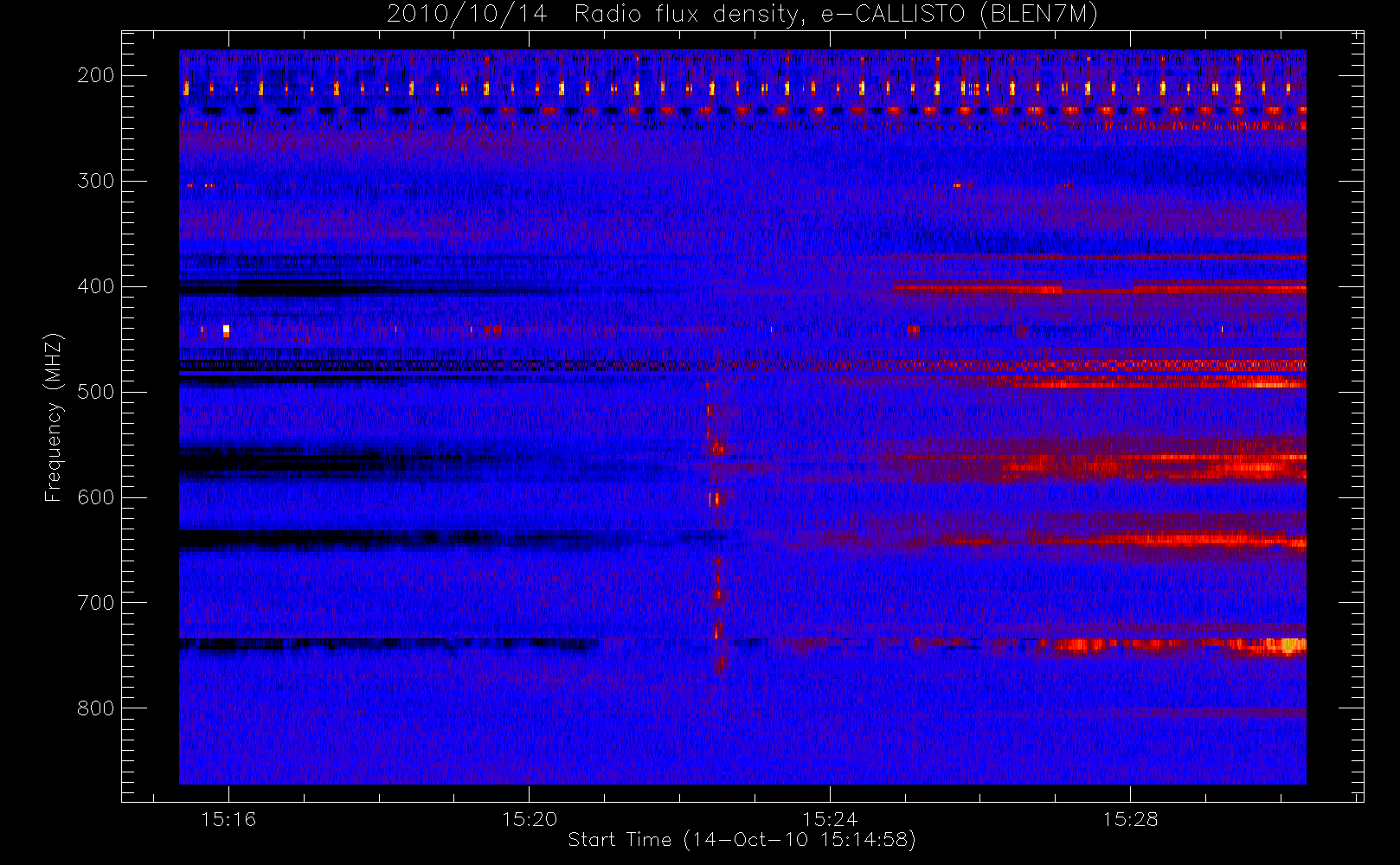The image size is (1400, 865).
Task: Click the 'Frequency (MHZ)' axis label
Action: [x=54, y=417]
